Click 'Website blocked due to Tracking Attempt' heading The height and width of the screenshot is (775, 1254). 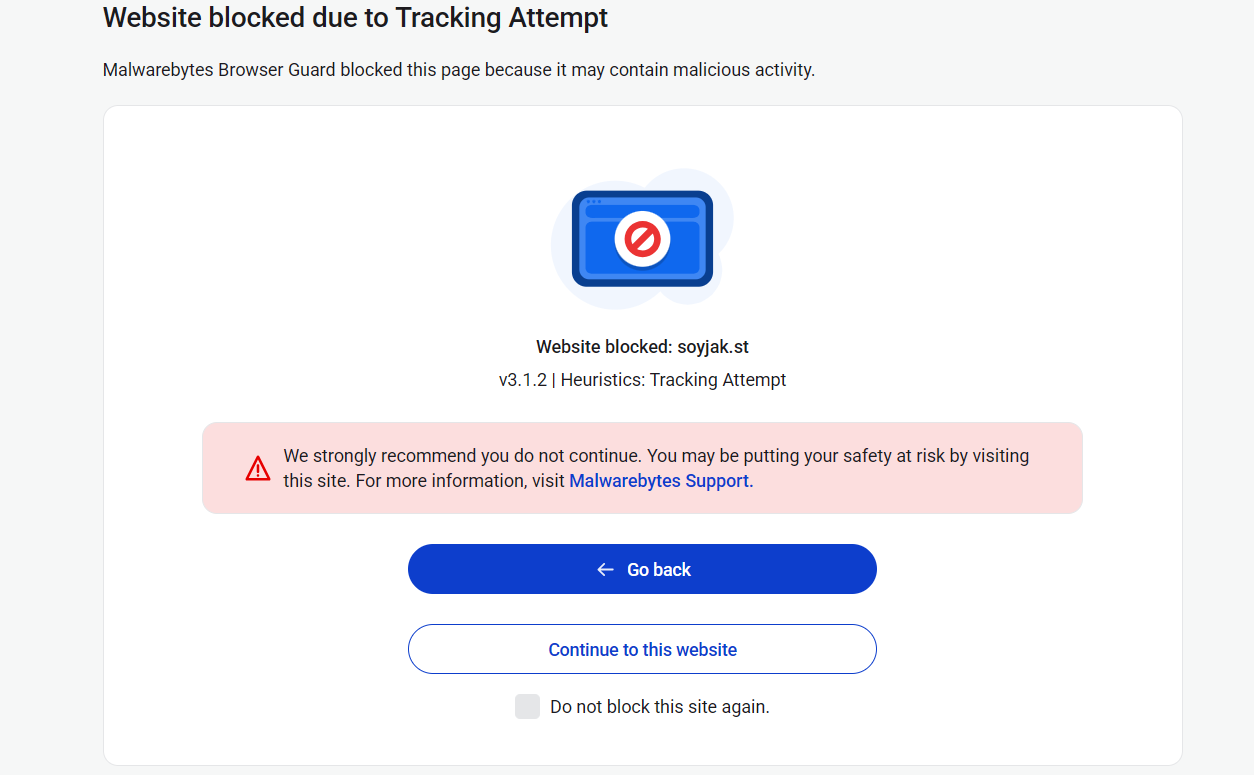coord(355,18)
